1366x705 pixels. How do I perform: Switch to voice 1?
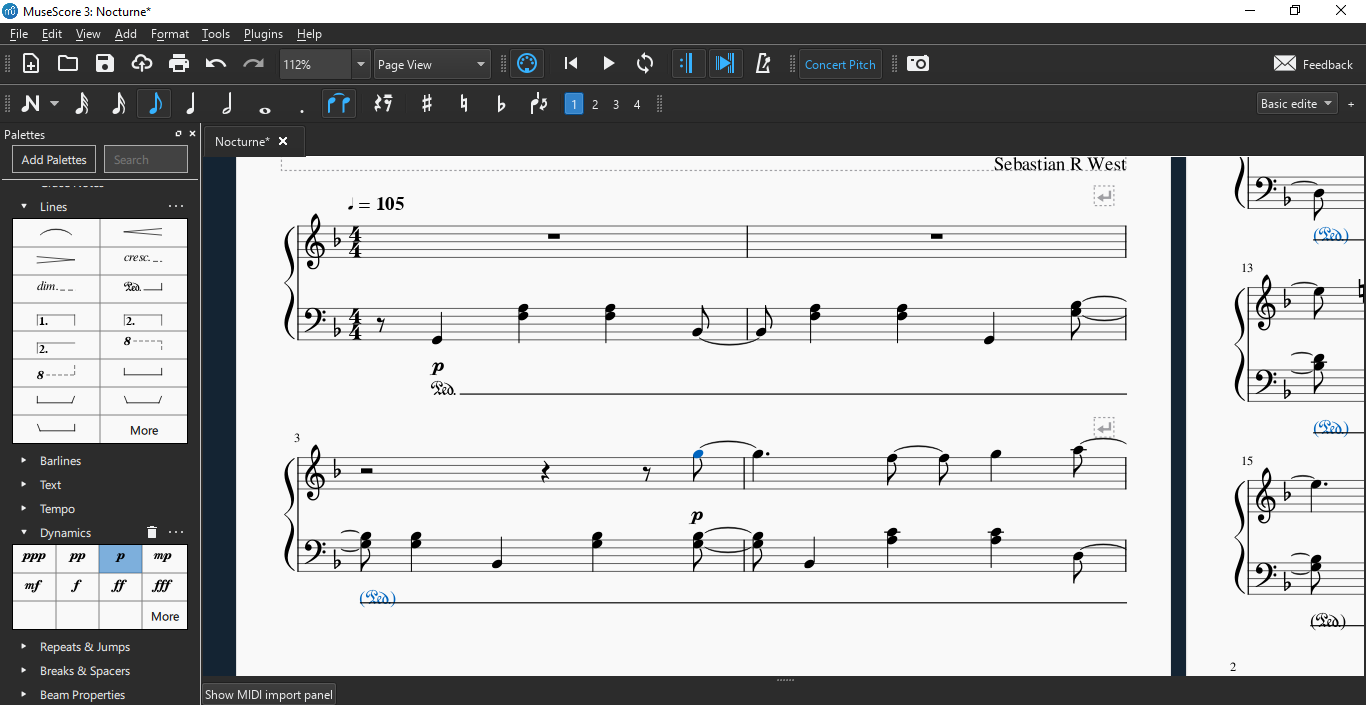click(x=574, y=104)
